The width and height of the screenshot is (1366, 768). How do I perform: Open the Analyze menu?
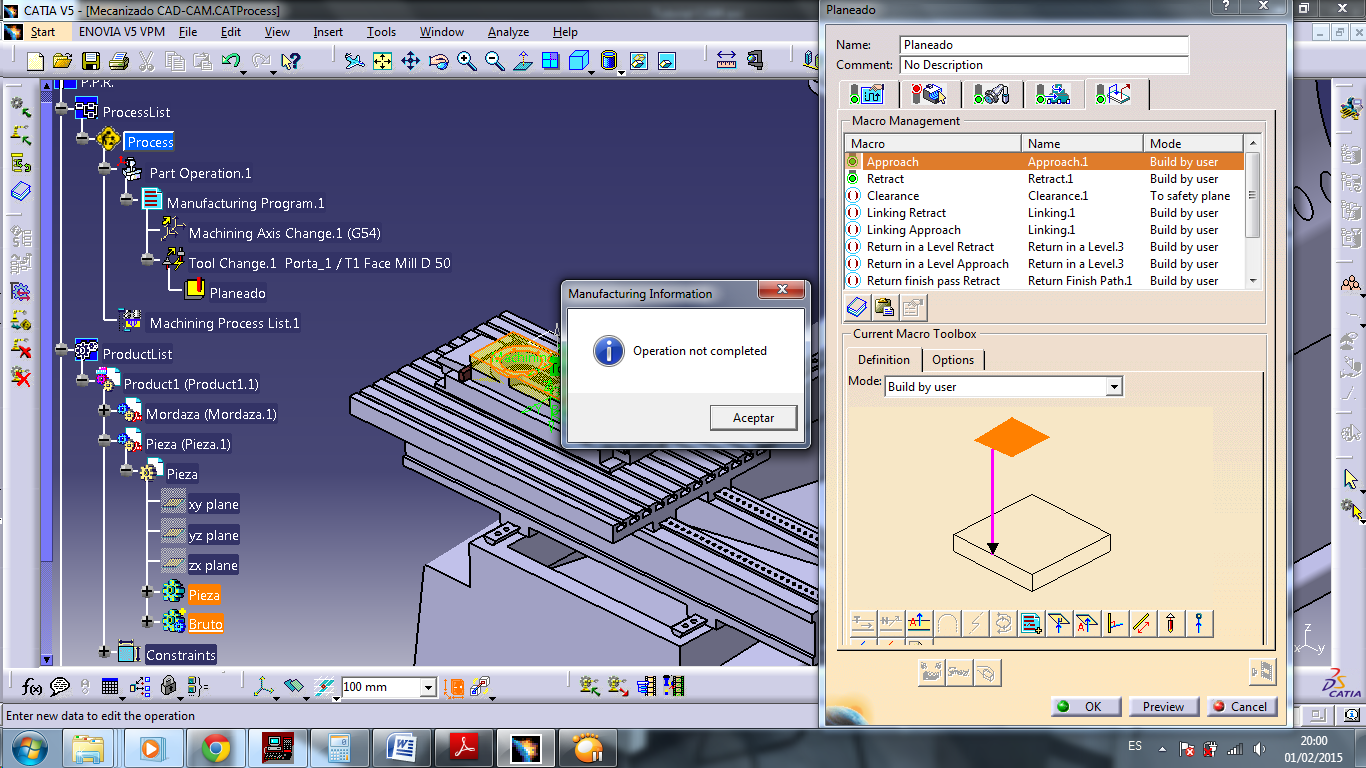(x=508, y=32)
